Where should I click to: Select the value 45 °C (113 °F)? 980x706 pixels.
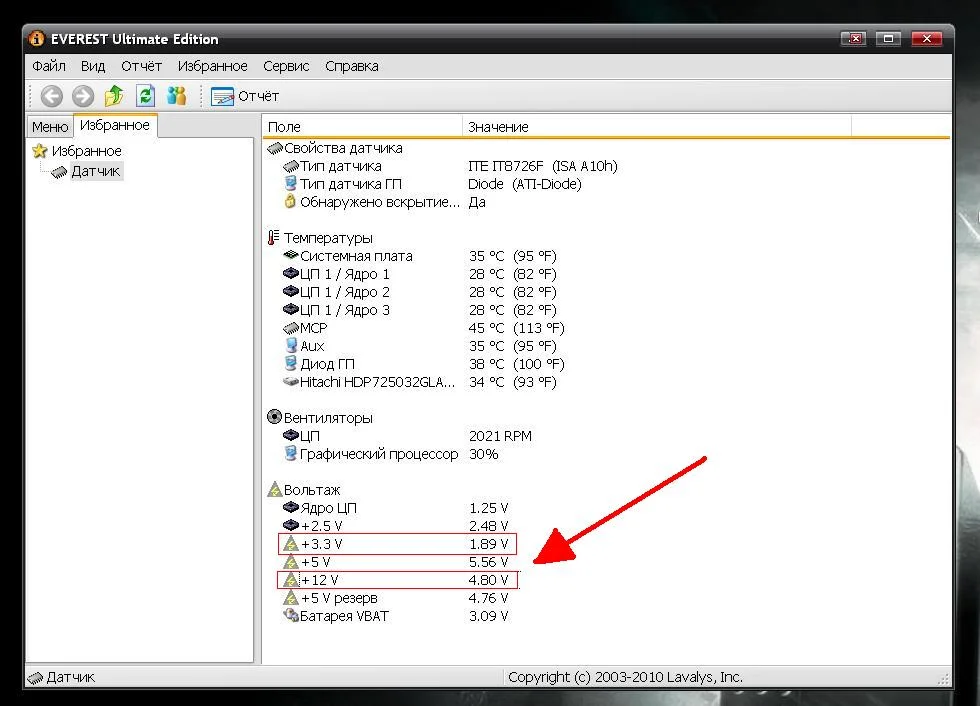[516, 329]
